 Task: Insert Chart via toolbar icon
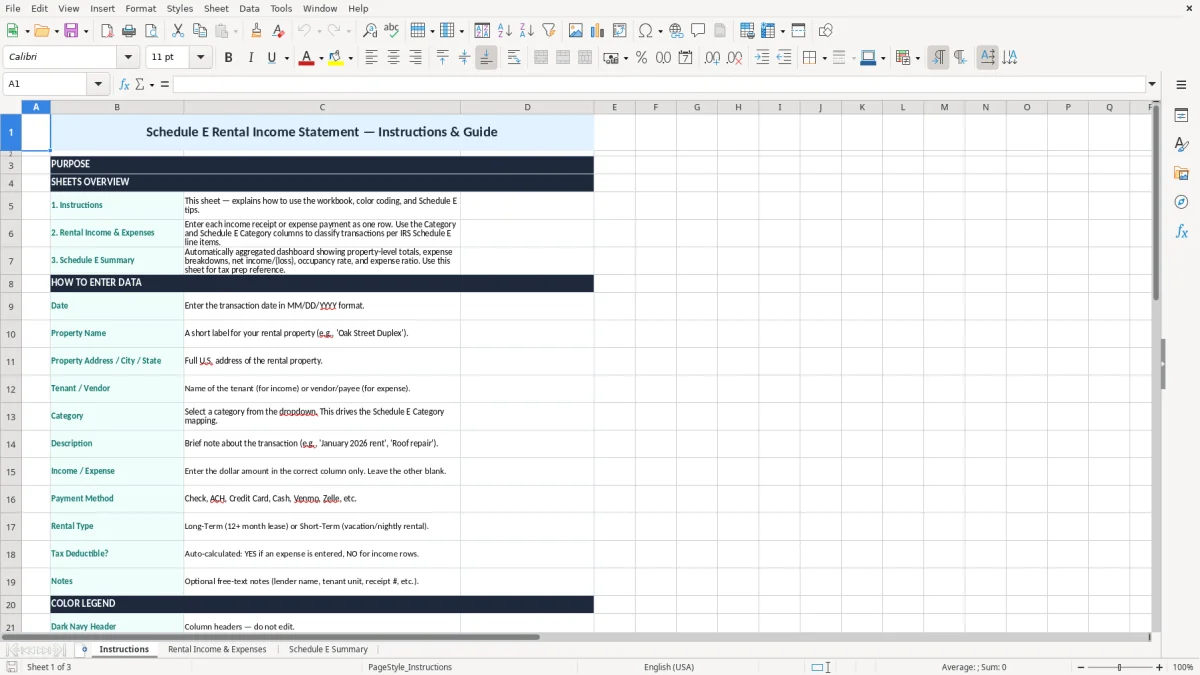coord(598,31)
